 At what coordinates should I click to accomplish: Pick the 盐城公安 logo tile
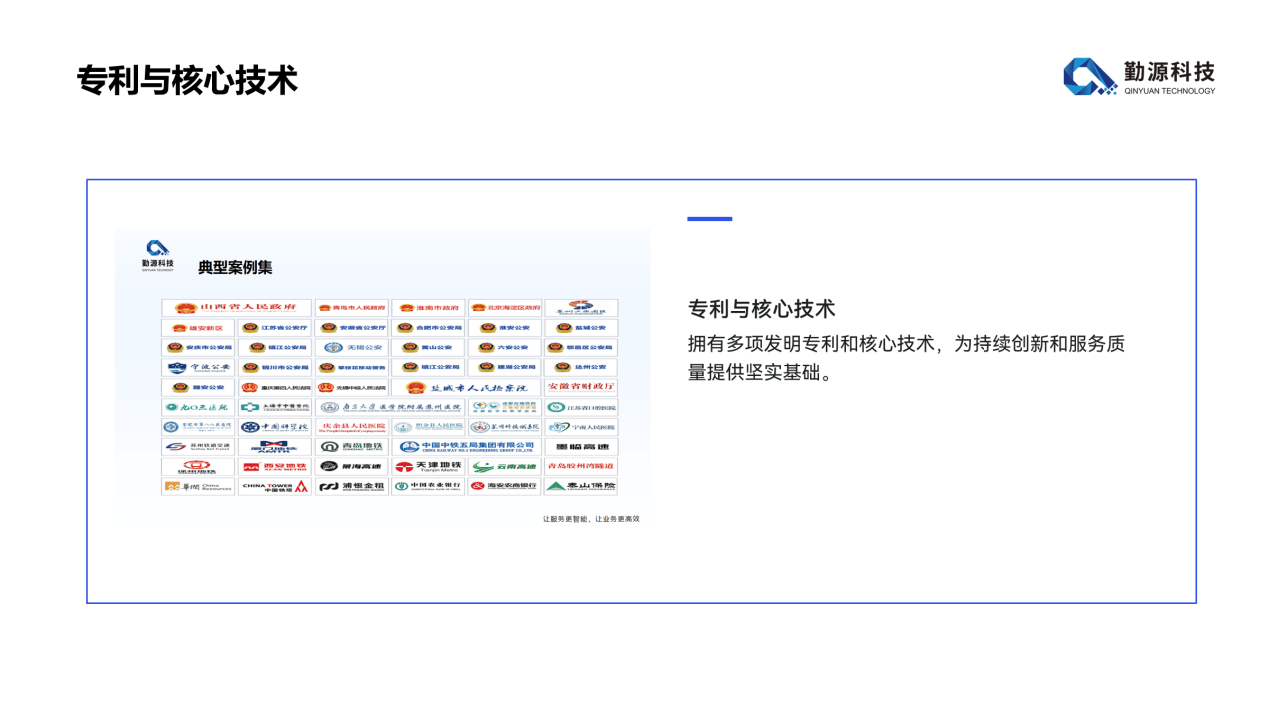pos(581,328)
